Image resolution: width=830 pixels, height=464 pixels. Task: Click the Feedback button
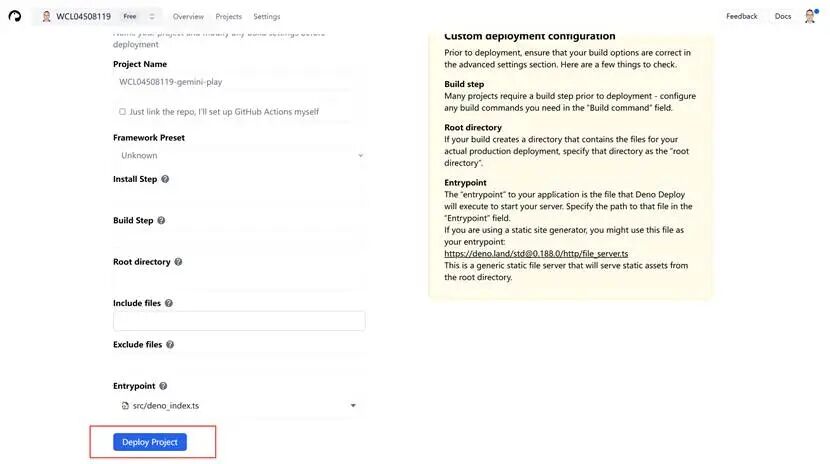(741, 16)
